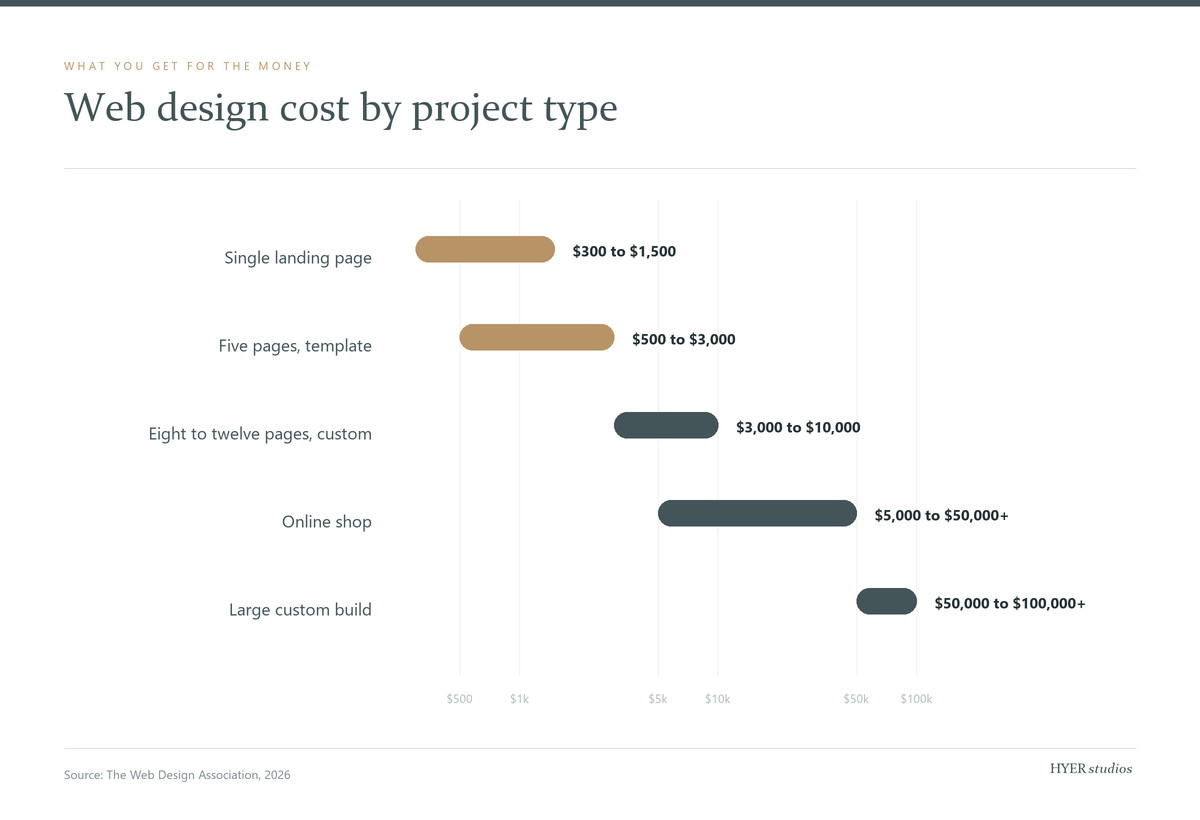Click the '$500' axis tick label
This screenshot has height=820, width=1200.
460,699
